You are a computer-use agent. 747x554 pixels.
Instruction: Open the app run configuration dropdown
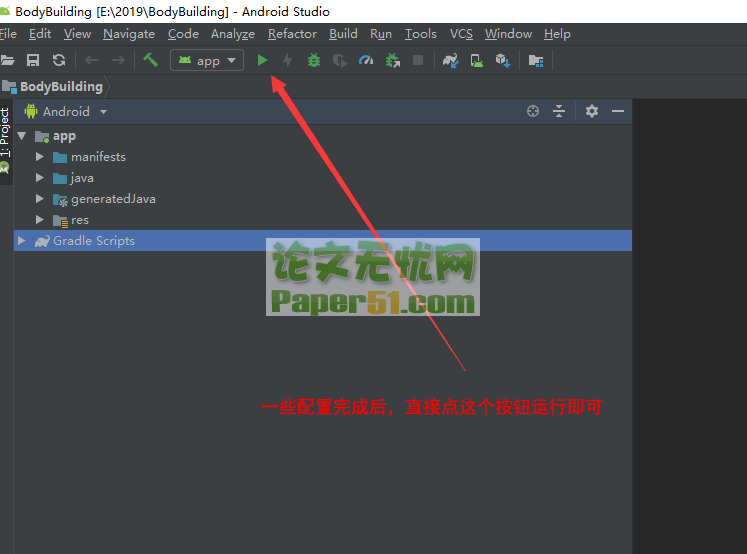pyautogui.click(x=207, y=60)
